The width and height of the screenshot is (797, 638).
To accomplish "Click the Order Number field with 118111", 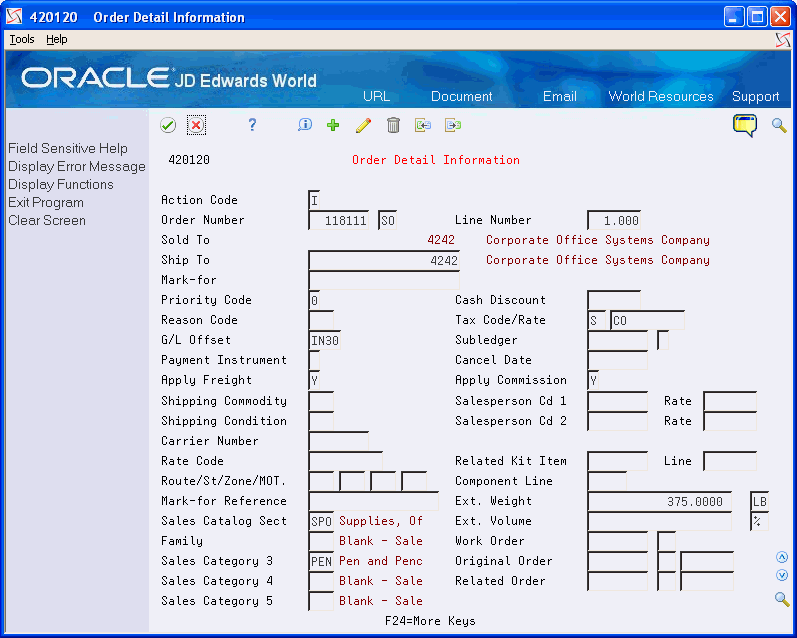I will [339, 220].
